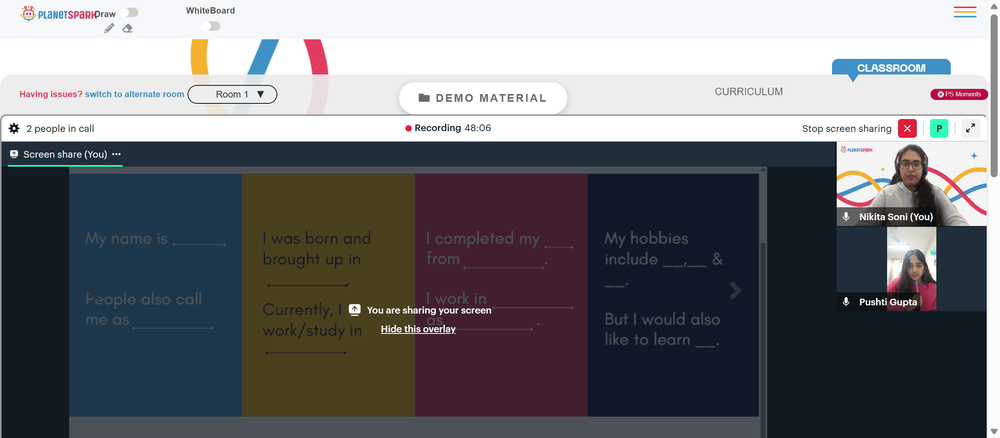The image size is (1000, 438).
Task: Toggle the Draw switch
Action: [x=129, y=12]
